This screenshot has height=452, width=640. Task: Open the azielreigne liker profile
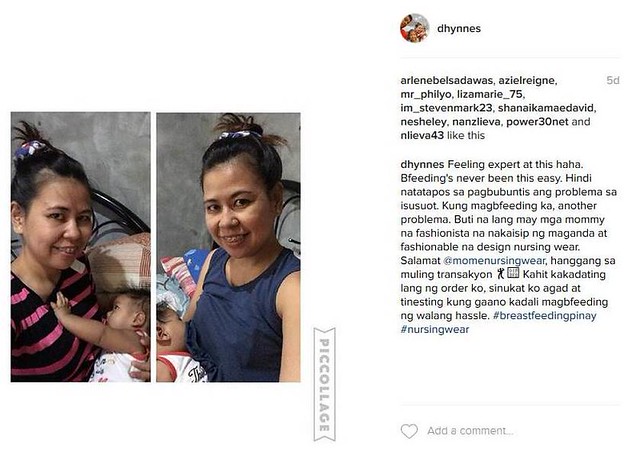527,80
